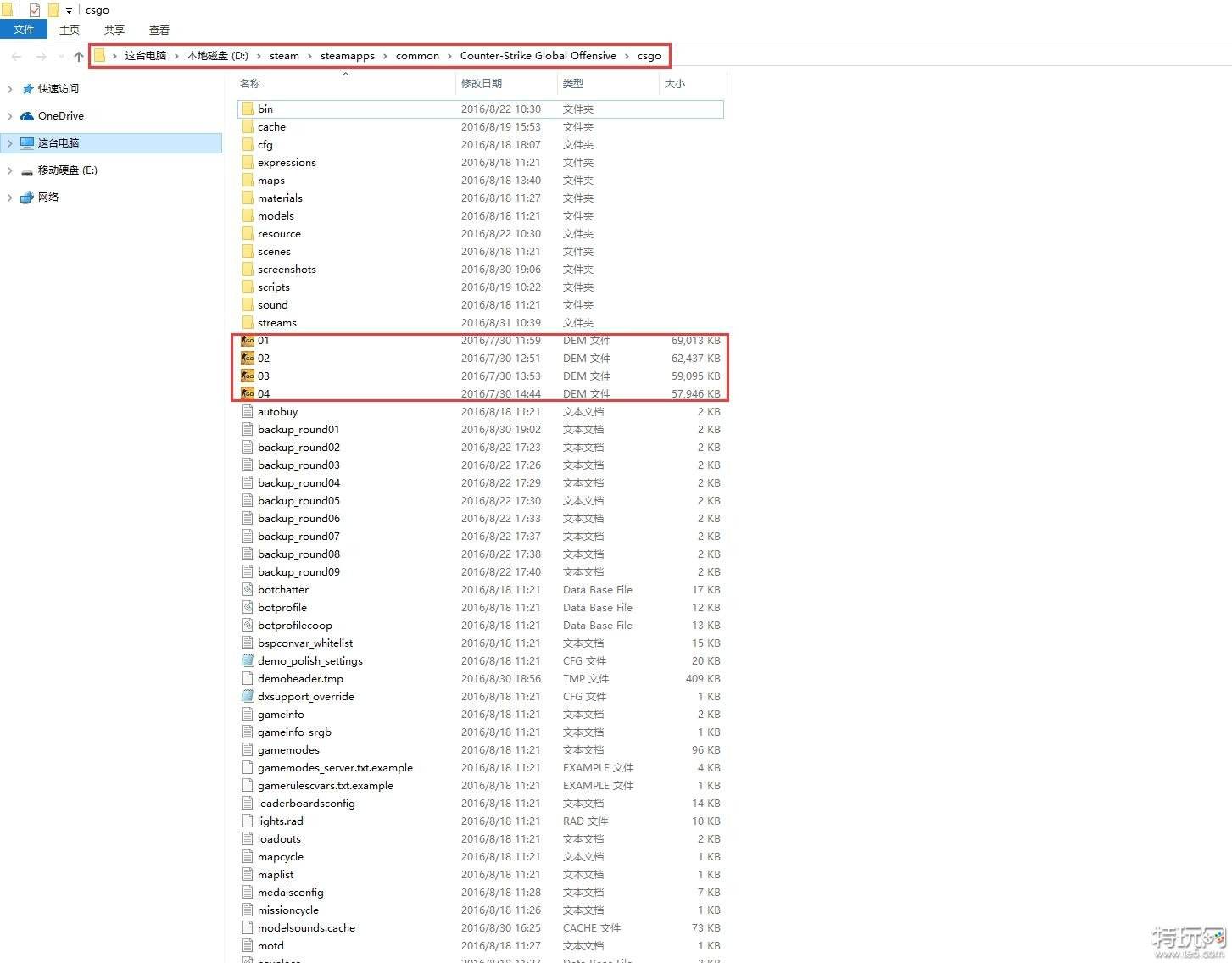Select OneDrive cloud icon in sidebar

27,116
